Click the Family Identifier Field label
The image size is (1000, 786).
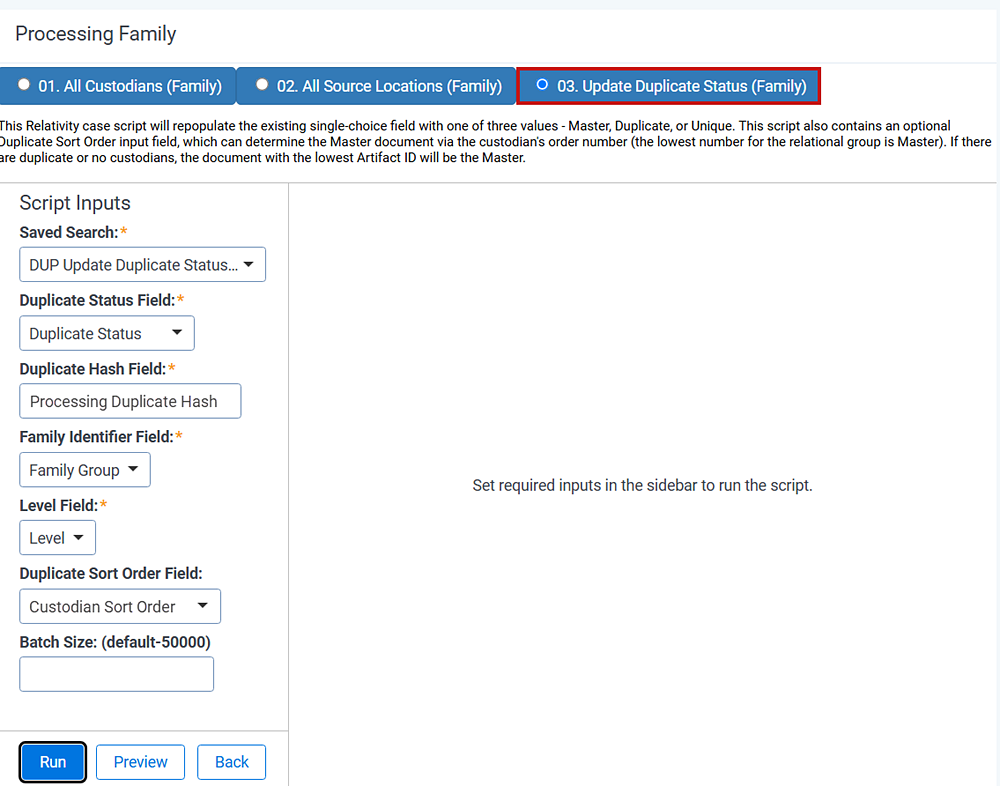pyautogui.click(x=96, y=437)
